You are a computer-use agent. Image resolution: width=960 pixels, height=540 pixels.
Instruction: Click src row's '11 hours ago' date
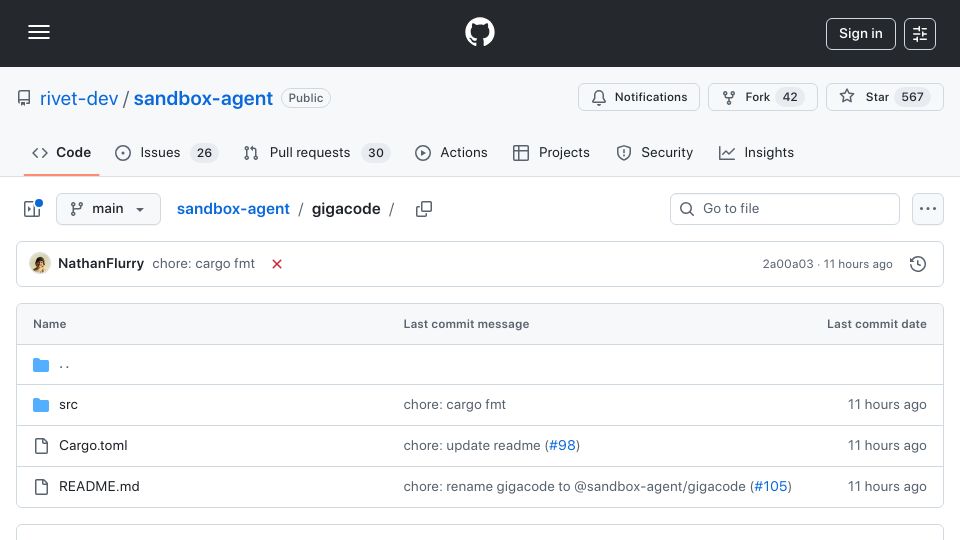(x=887, y=405)
